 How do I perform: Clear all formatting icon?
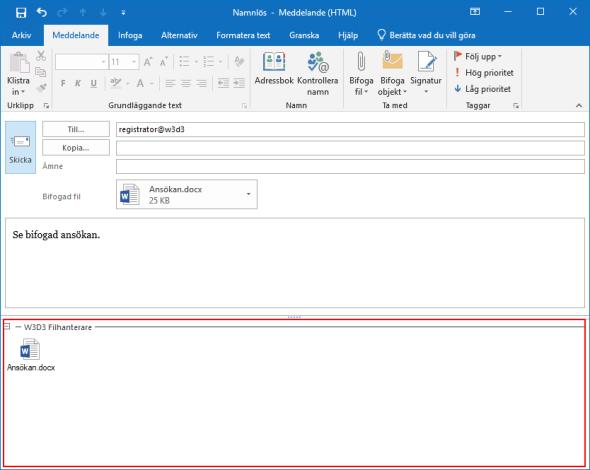pos(239,61)
